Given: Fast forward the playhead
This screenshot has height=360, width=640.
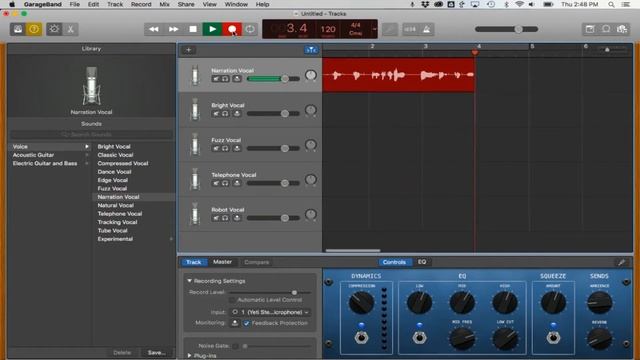Looking at the screenshot, I should [173, 29].
